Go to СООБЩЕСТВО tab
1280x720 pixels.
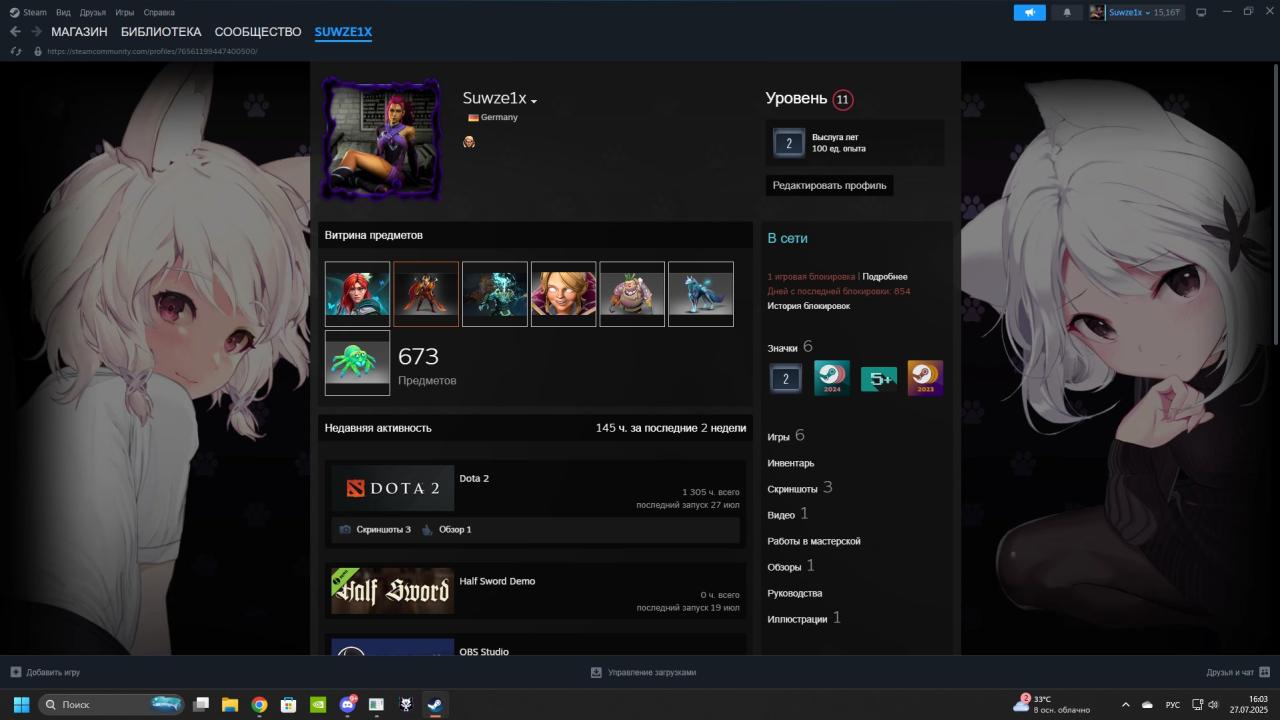[258, 32]
